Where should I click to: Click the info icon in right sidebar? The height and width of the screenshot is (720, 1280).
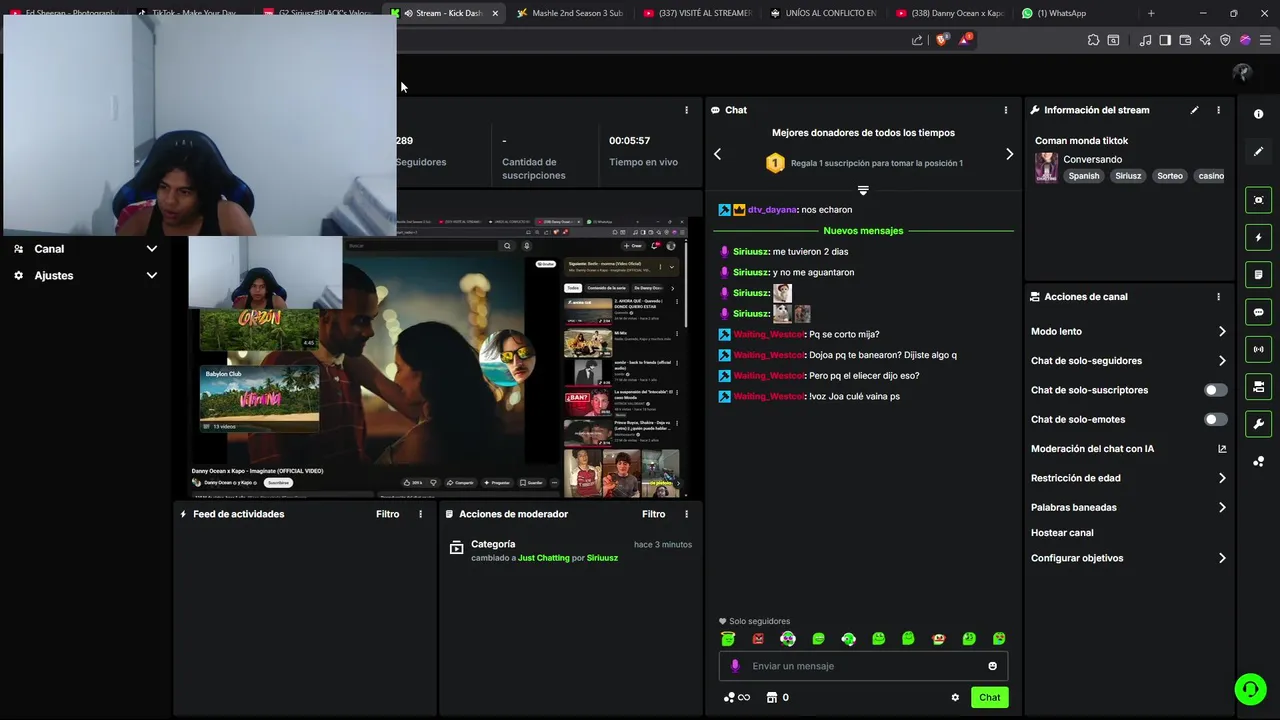point(1258,114)
